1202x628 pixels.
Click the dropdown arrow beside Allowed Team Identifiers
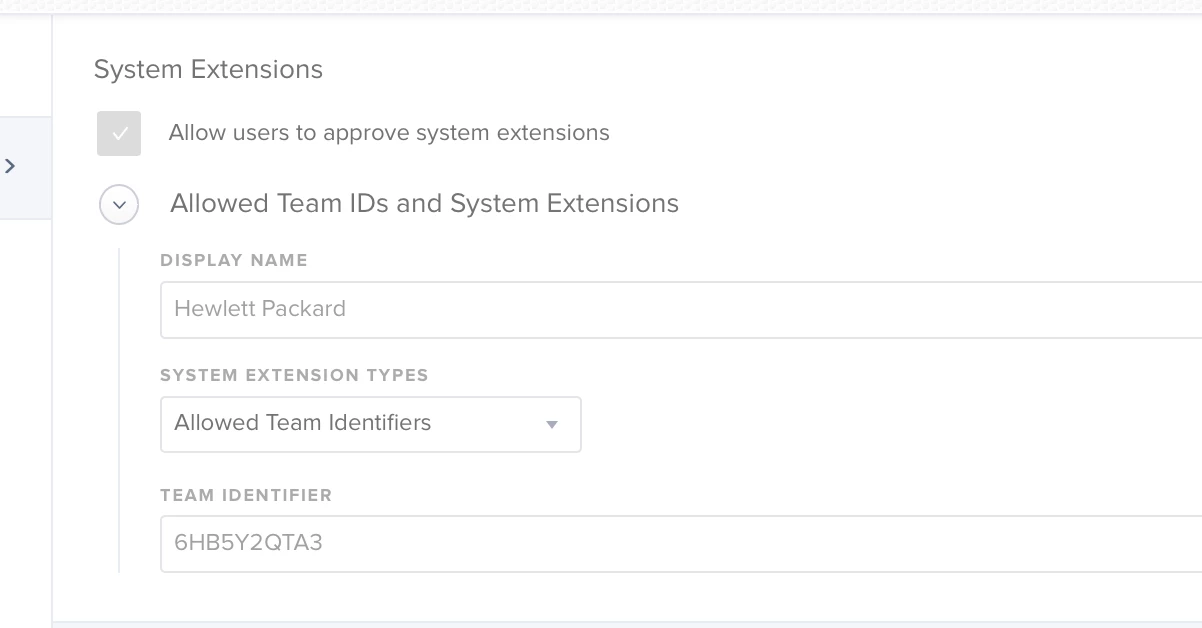(551, 425)
